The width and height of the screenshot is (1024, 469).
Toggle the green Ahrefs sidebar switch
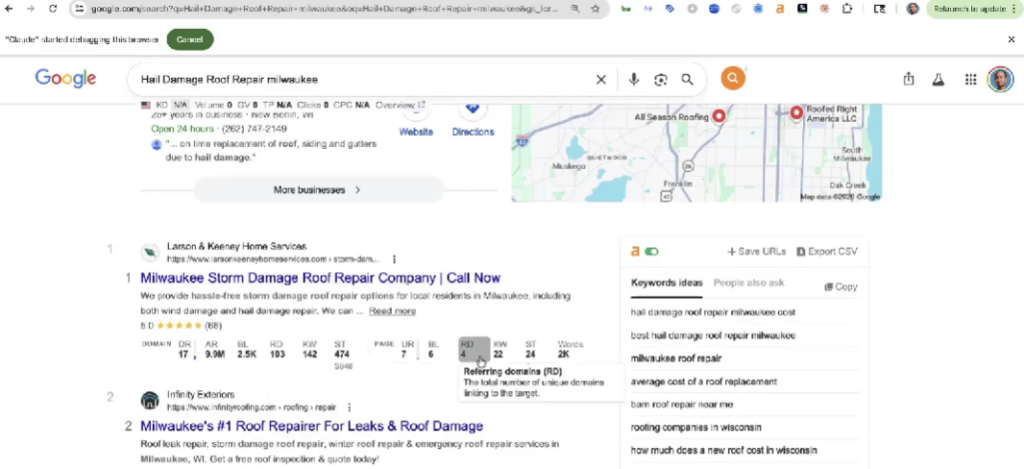pyautogui.click(x=651, y=251)
